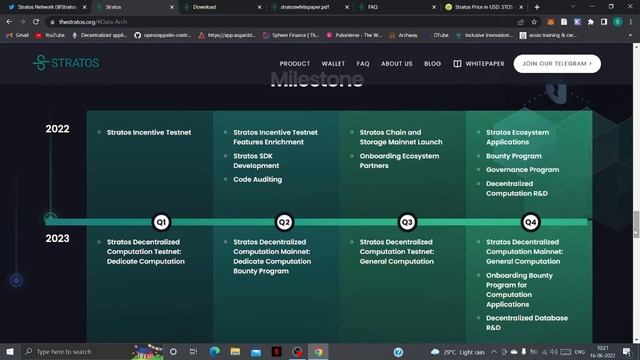Screen dimensions: 640x360
Task: Open the taskbar clock and date
Action: (602, 352)
